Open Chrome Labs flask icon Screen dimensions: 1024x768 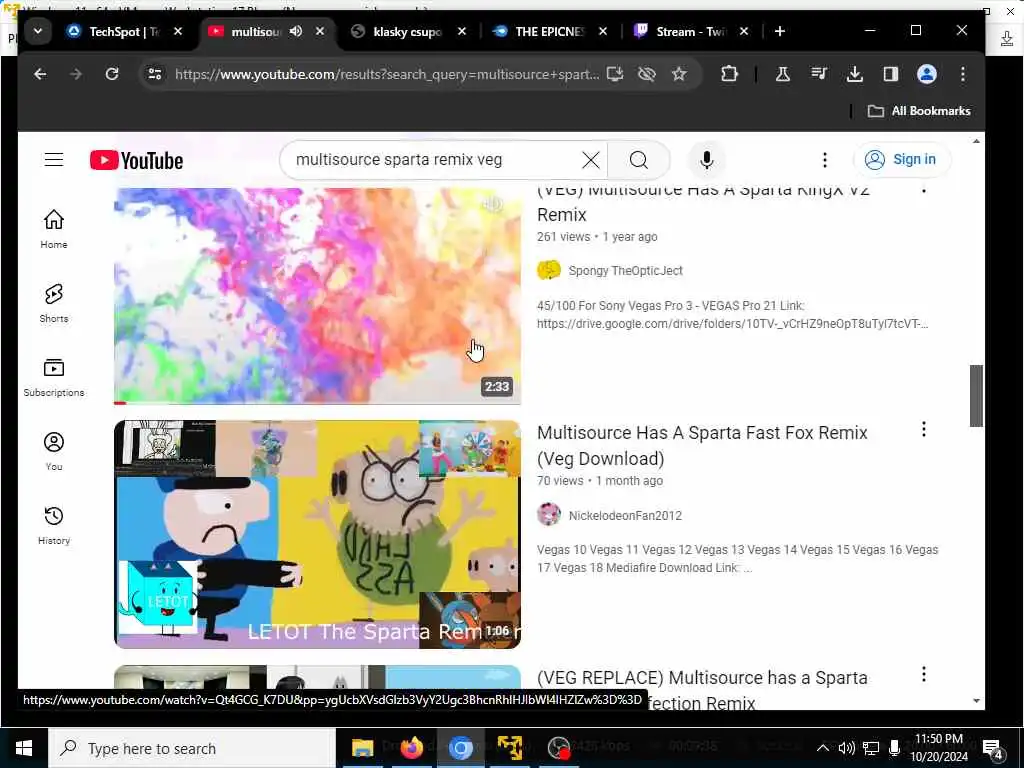coord(782,74)
